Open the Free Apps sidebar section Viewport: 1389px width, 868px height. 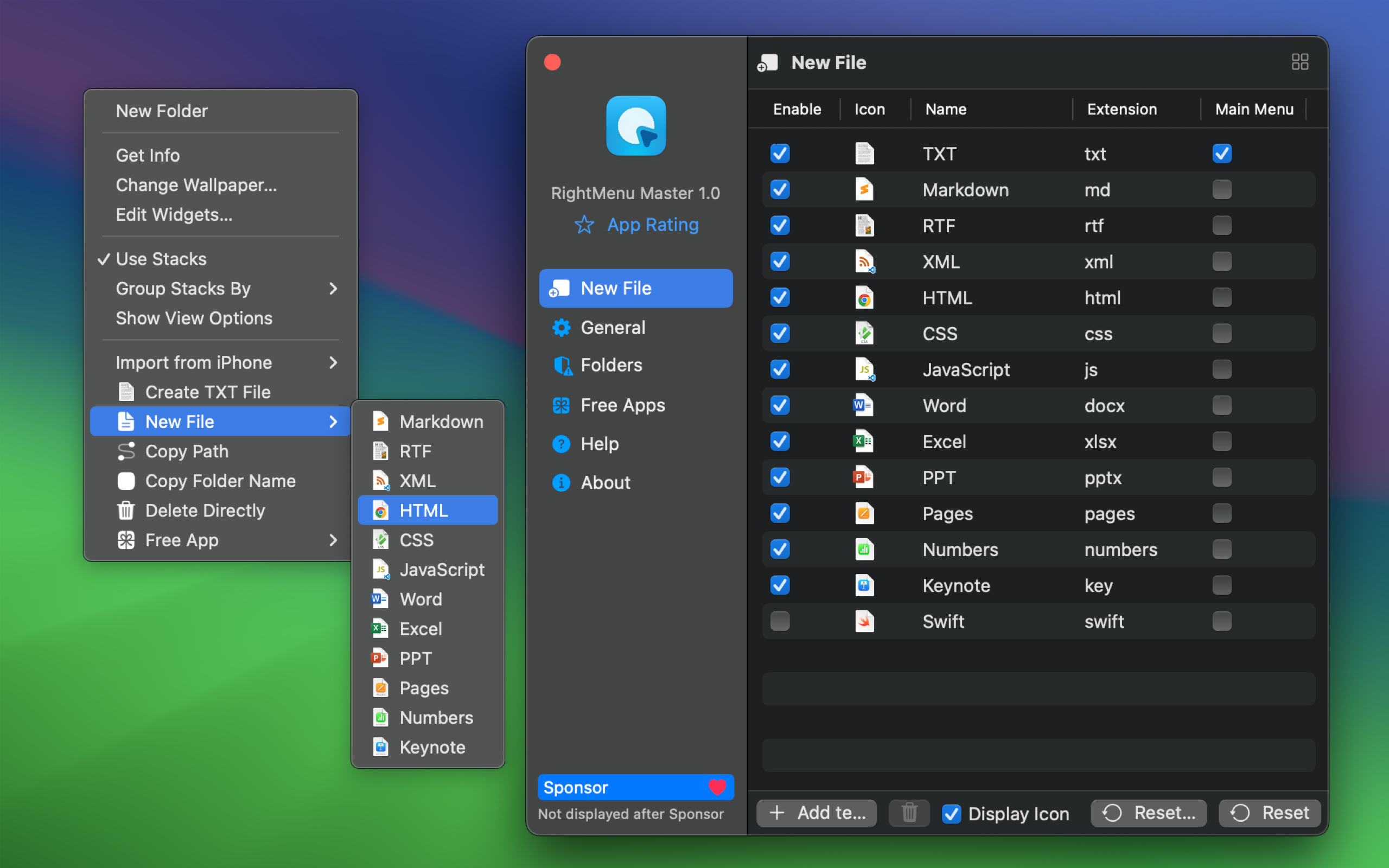point(636,405)
